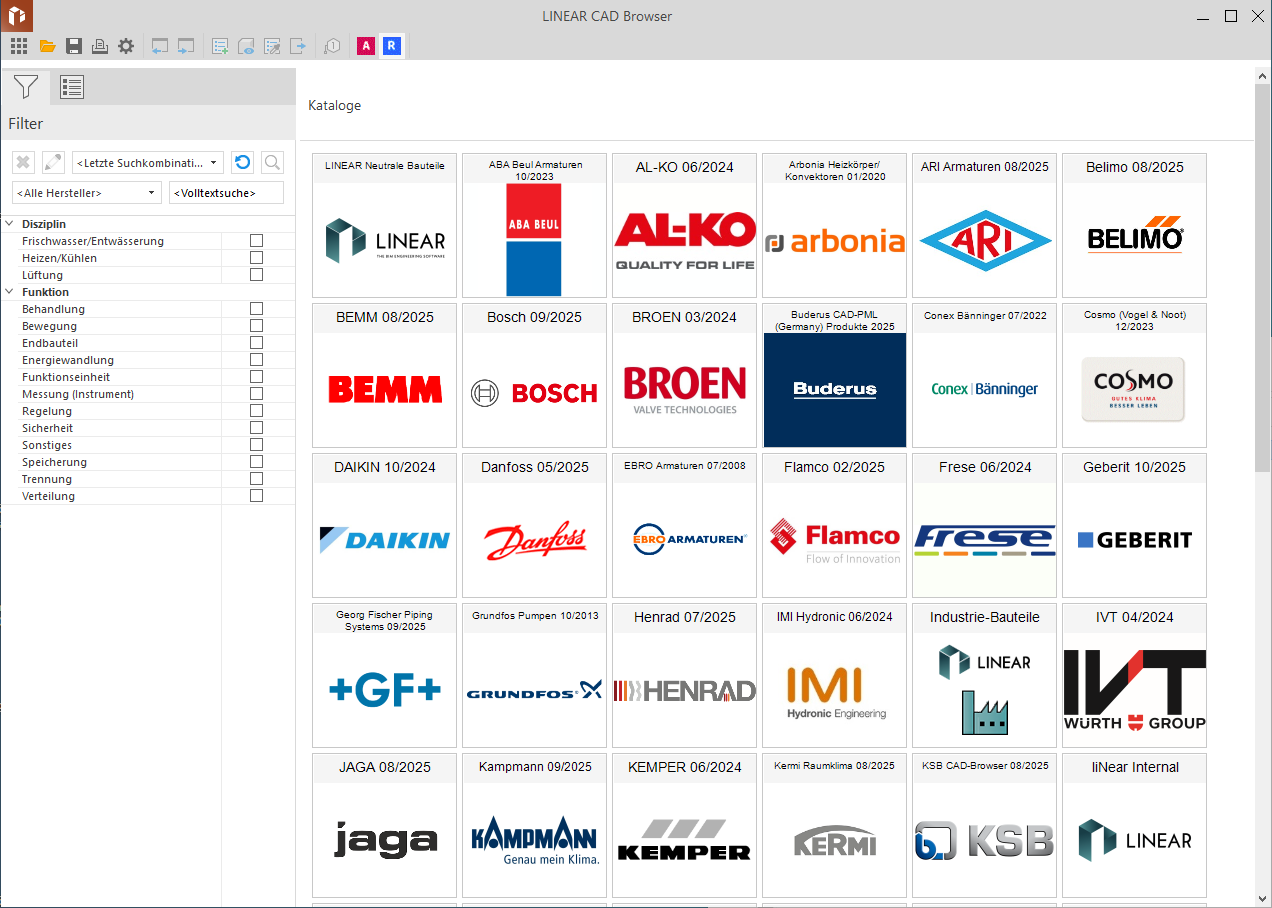Viewport: 1272px width, 908px height.
Task: Click the 3D preview eye icon
Action: point(246,46)
